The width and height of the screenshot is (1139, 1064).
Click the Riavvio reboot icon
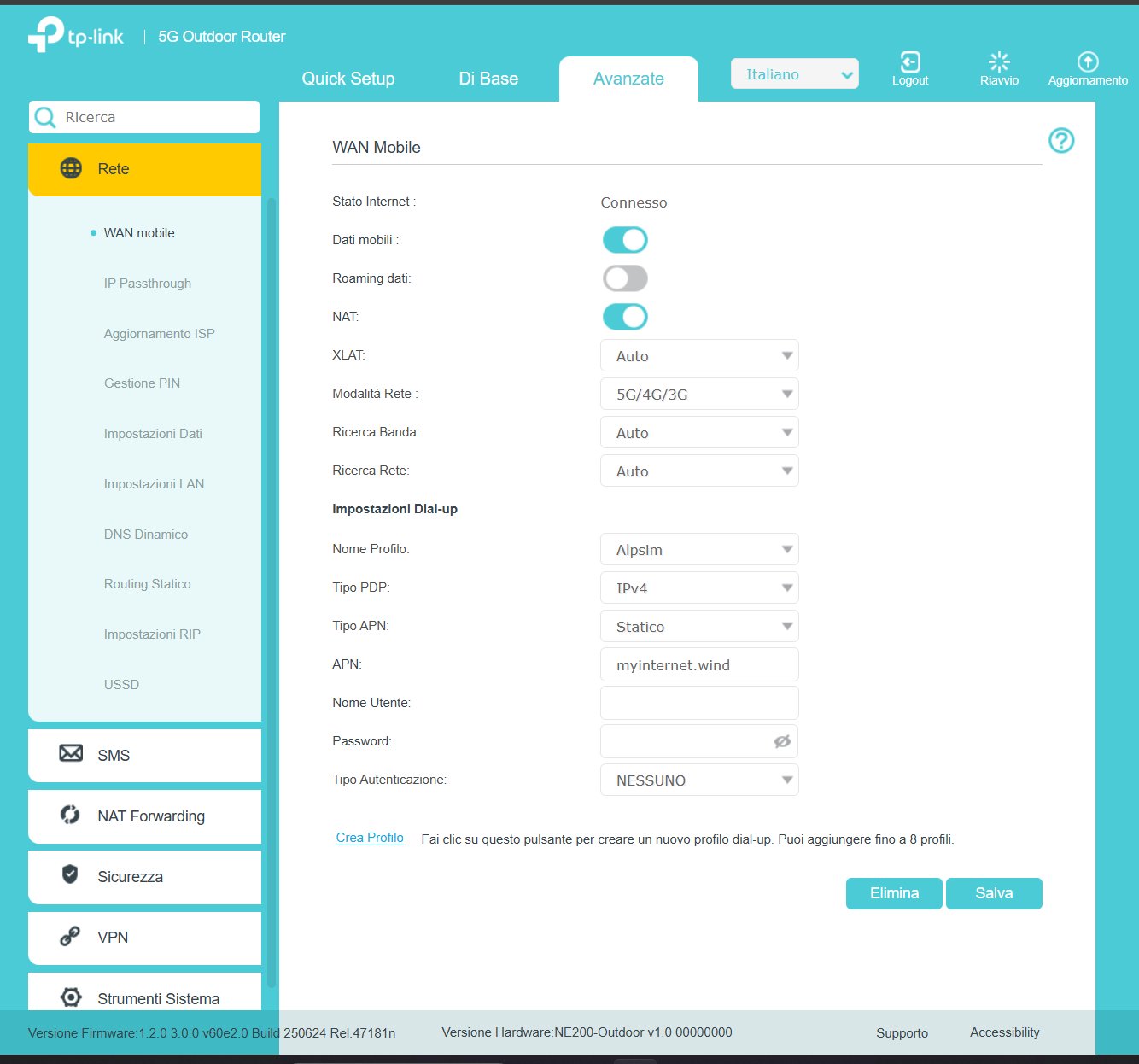[x=999, y=62]
